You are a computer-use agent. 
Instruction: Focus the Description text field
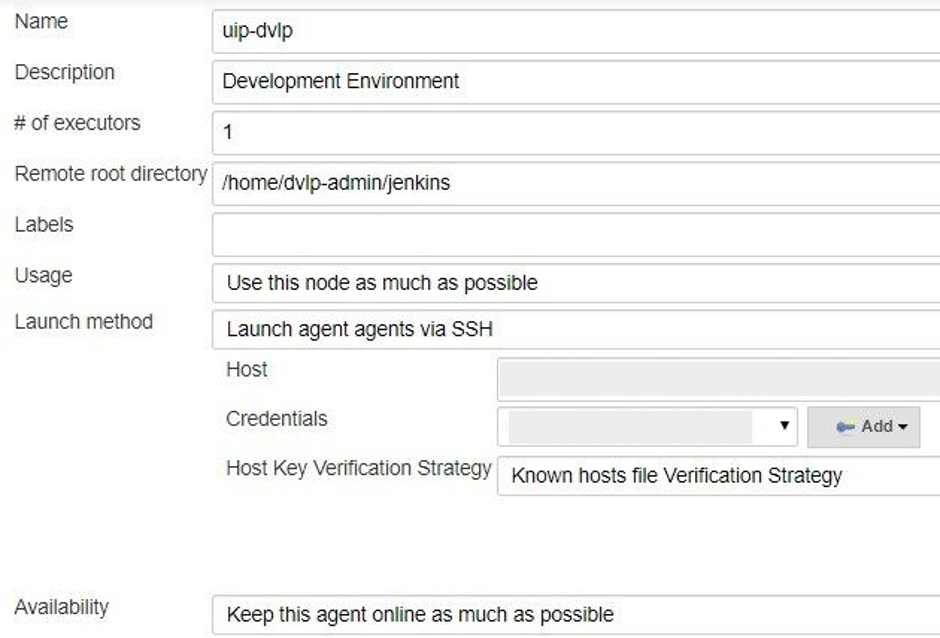click(576, 81)
